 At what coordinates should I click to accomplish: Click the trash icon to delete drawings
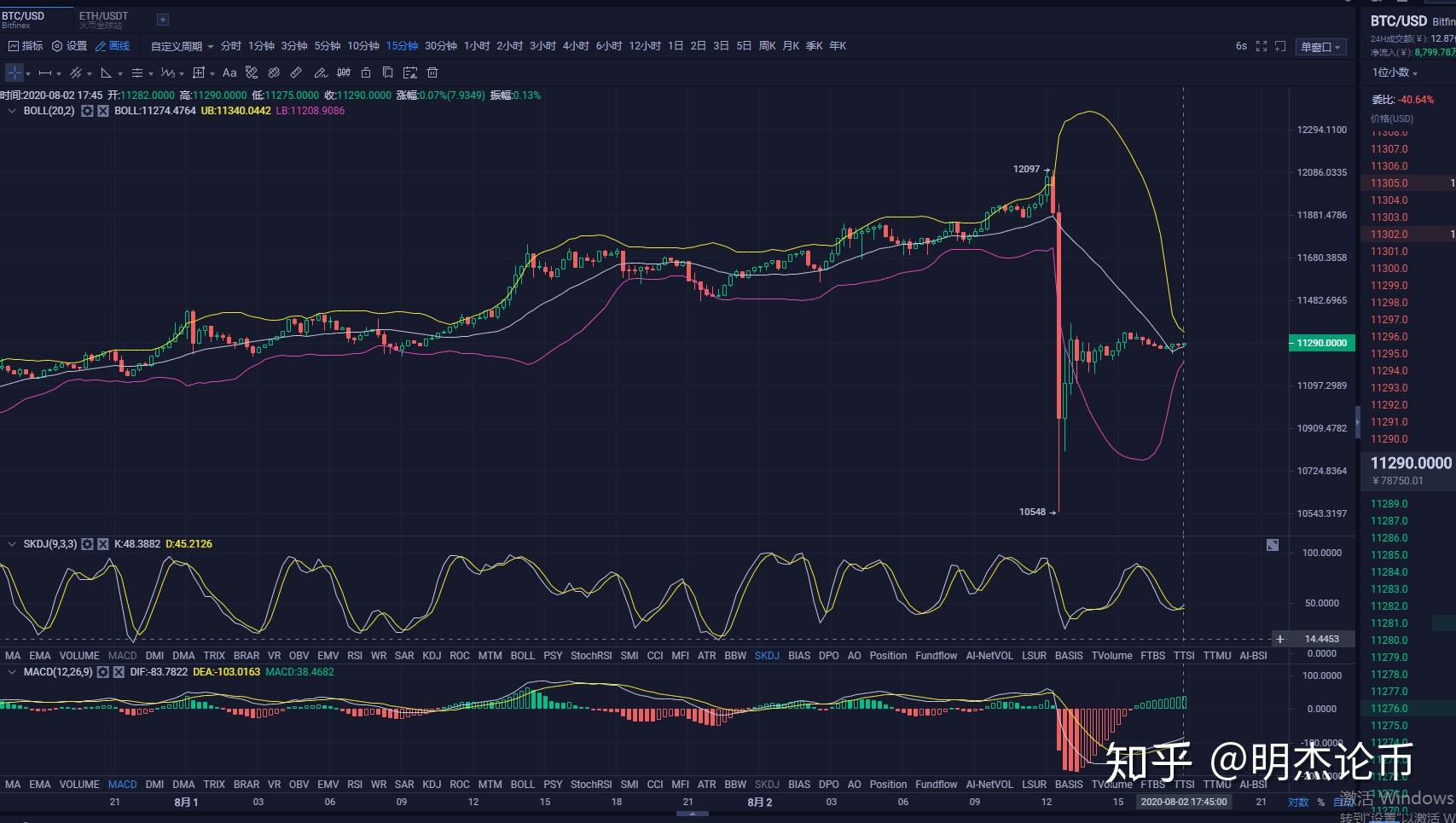(432, 73)
